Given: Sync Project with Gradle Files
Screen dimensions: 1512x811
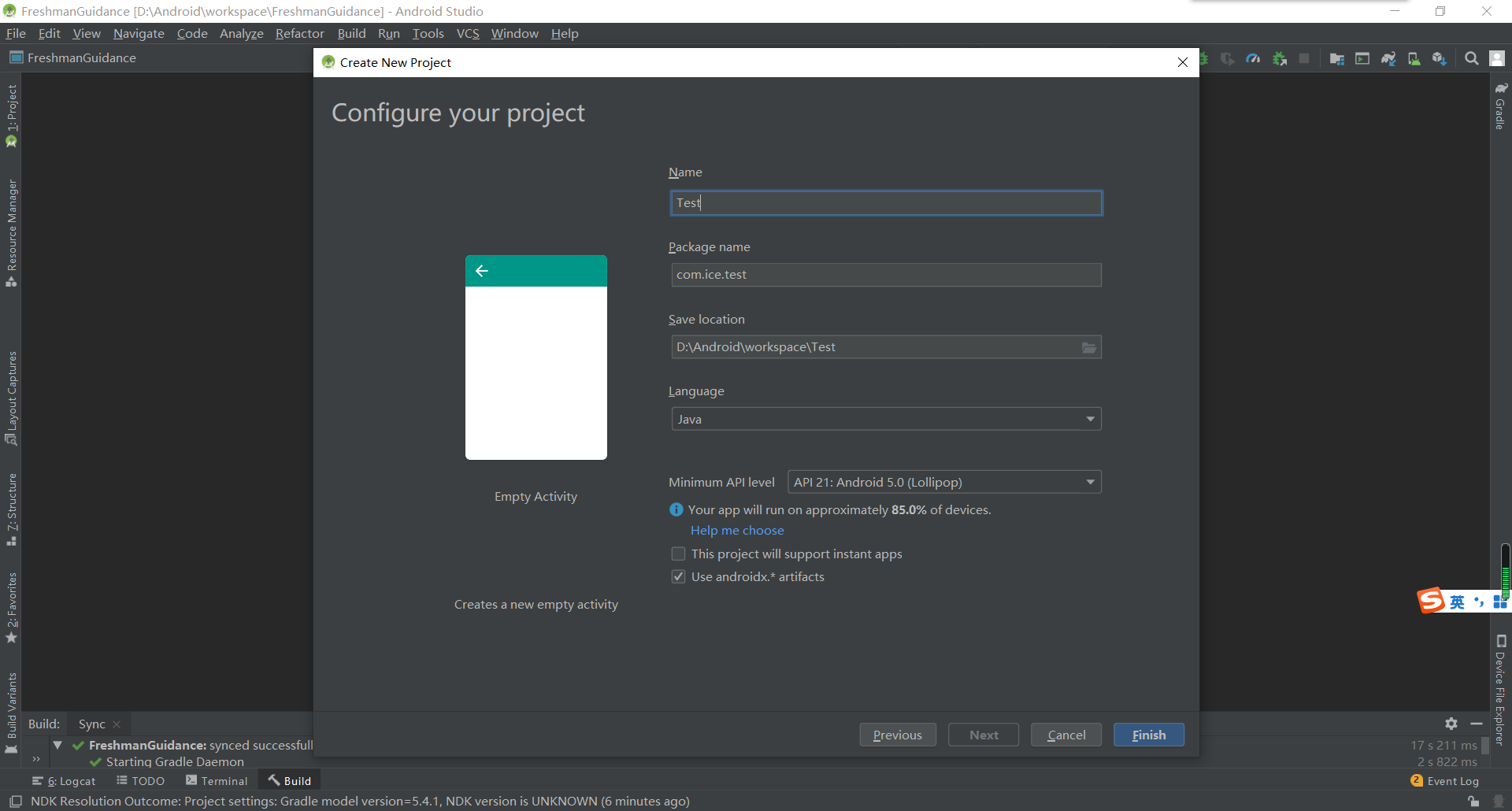Looking at the screenshot, I should tap(1388, 58).
